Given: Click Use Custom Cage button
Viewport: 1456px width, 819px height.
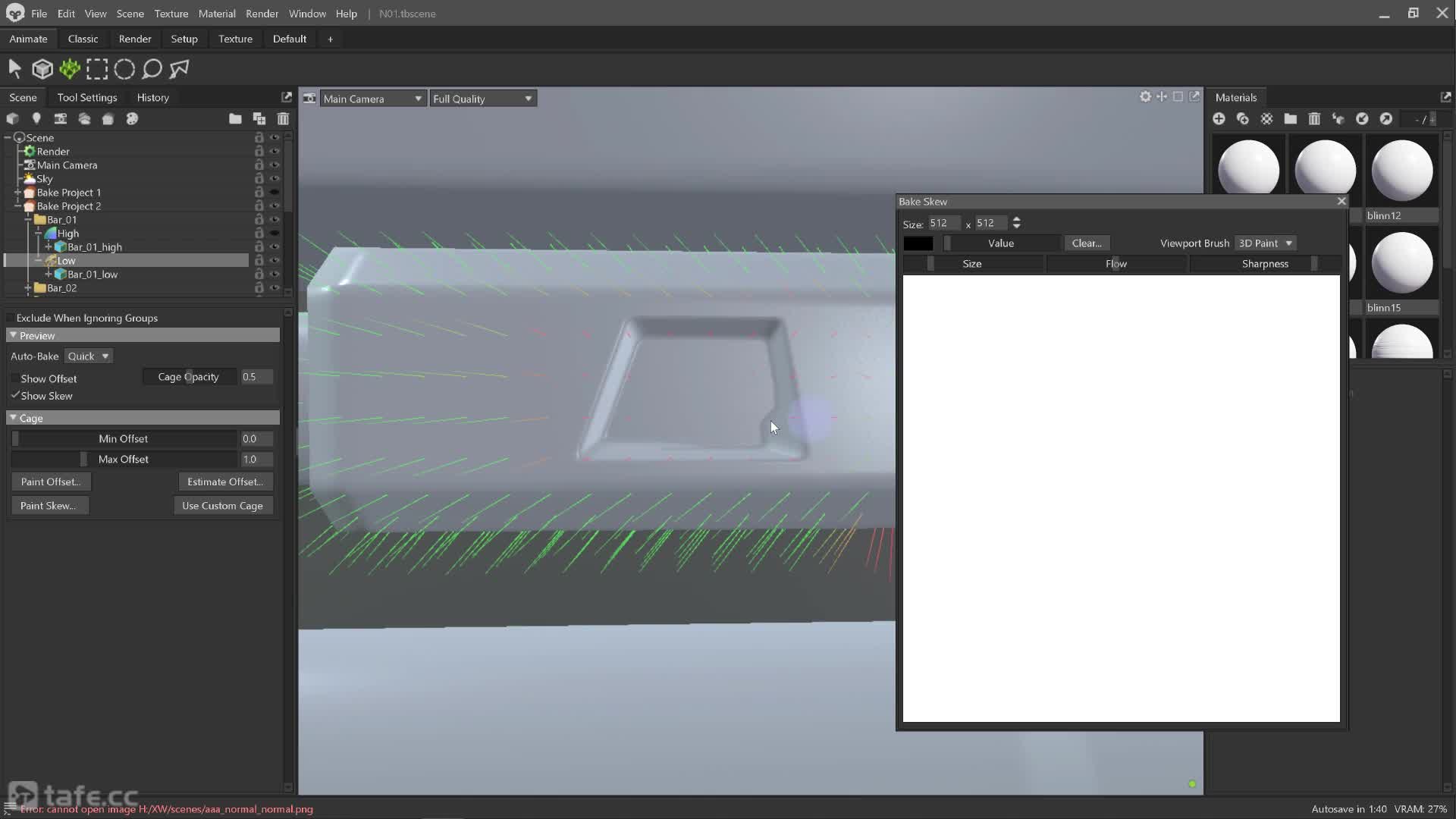Looking at the screenshot, I should pyautogui.click(x=222, y=506).
